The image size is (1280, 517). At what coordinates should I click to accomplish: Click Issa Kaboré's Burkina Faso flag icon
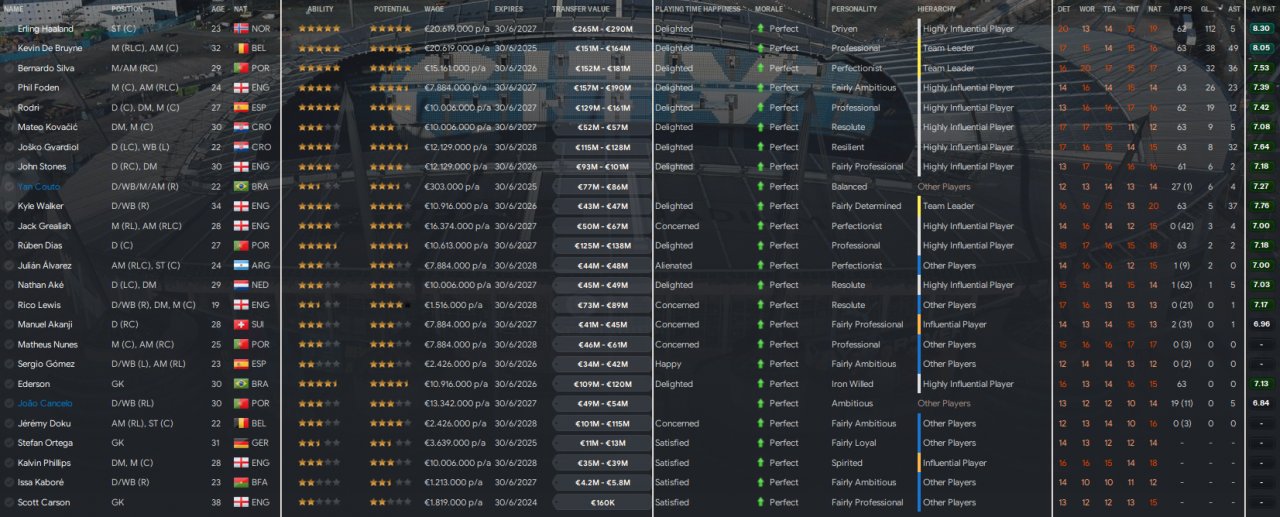pyautogui.click(x=241, y=482)
